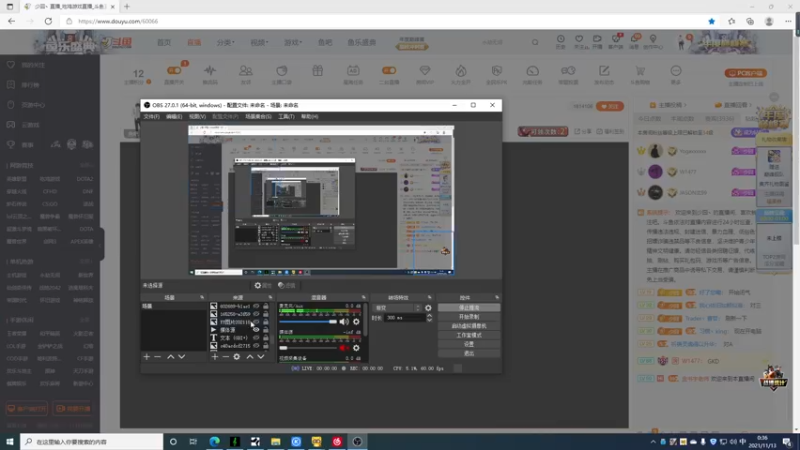The width and height of the screenshot is (800, 450).
Task: Open Studio Mode from the Controls dock
Action: pyautogui.click(x=469, y=335)
